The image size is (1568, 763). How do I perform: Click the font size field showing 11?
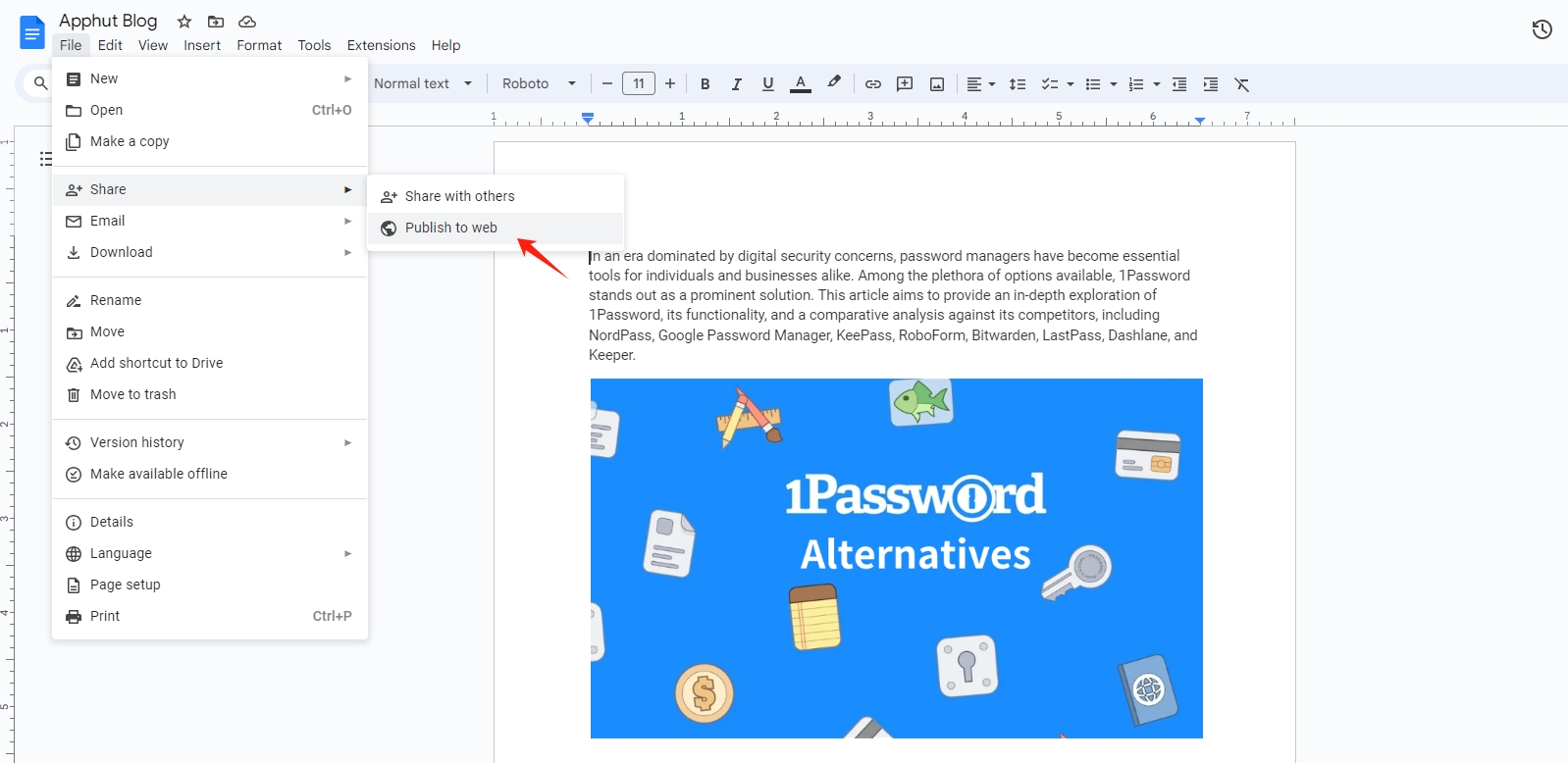[x=639, y=83]
